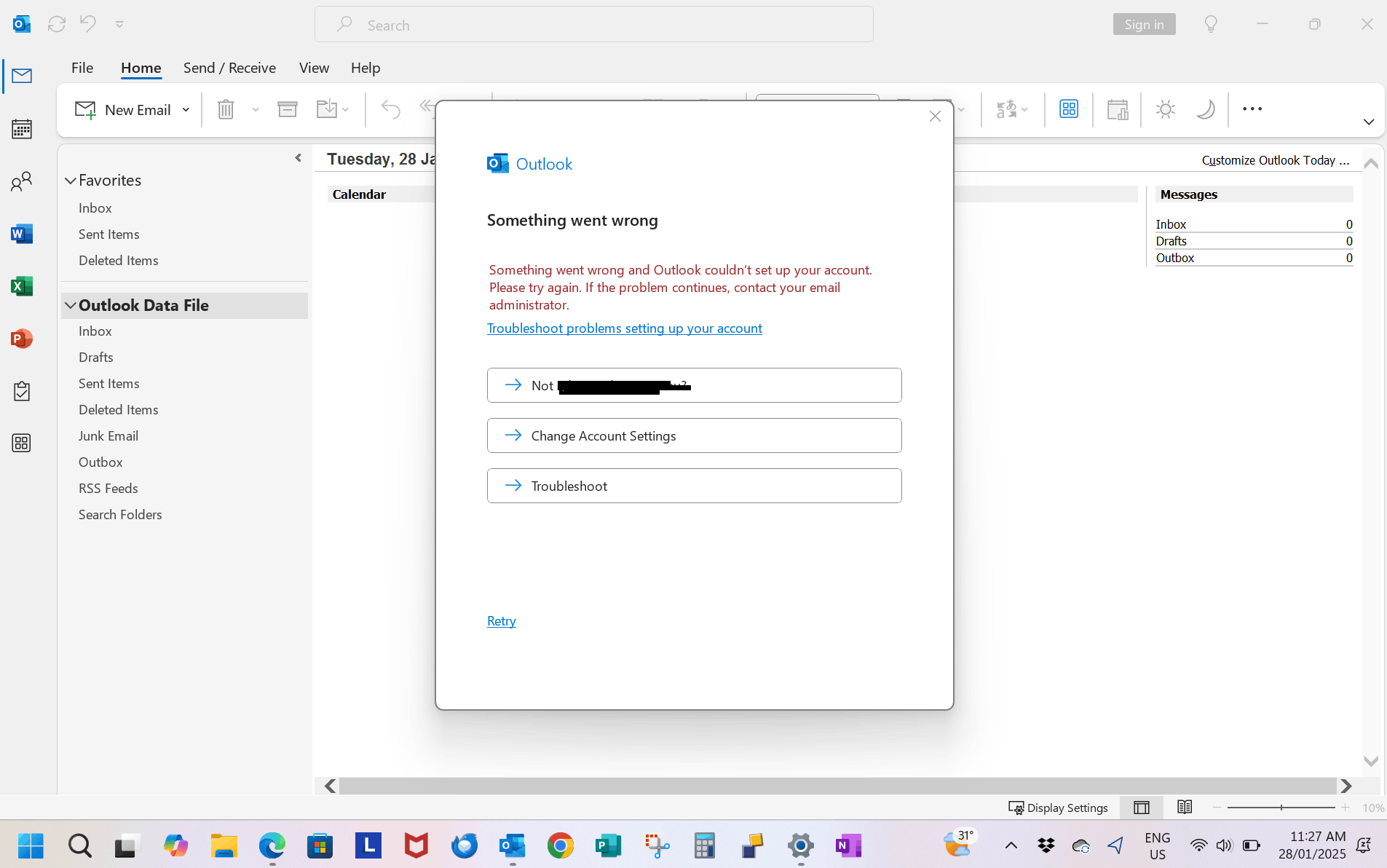Adjust the zoom slider in the status bar
This screenshot has height=868, width=1387.
pos(1281,808)
